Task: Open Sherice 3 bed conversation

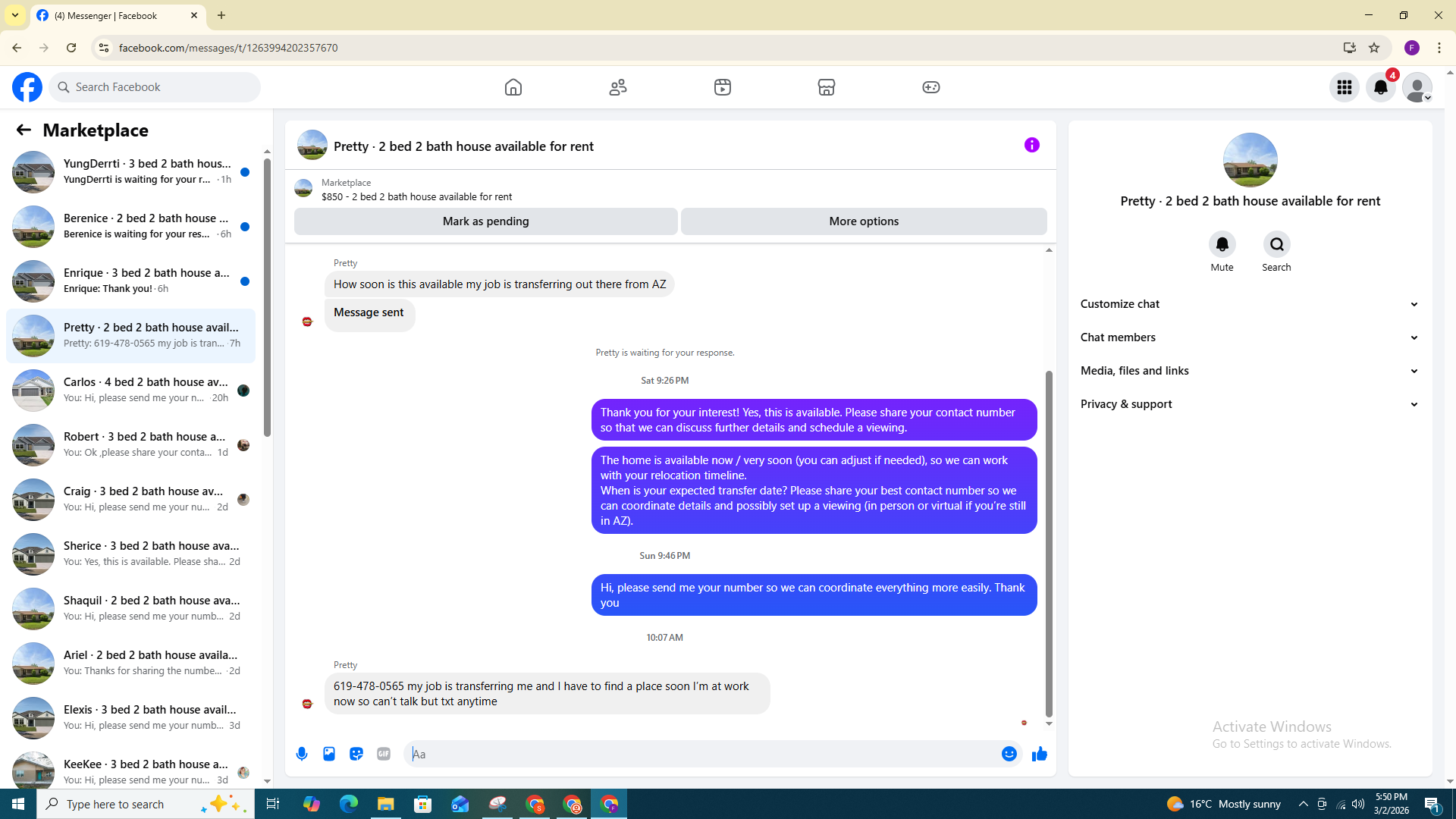Action: point(131,554)
